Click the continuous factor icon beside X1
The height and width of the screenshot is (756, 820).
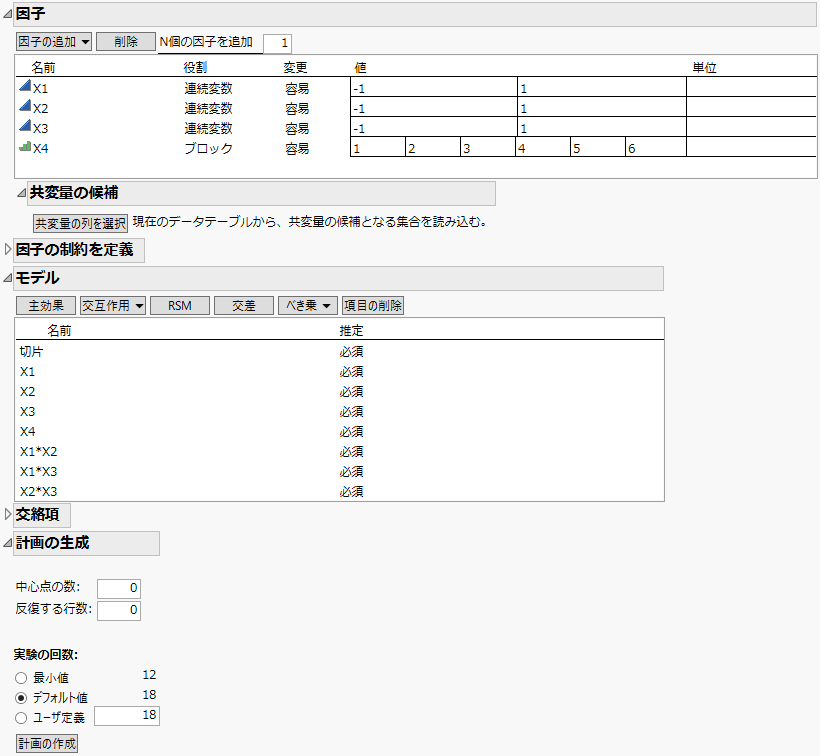coord(24,87)
